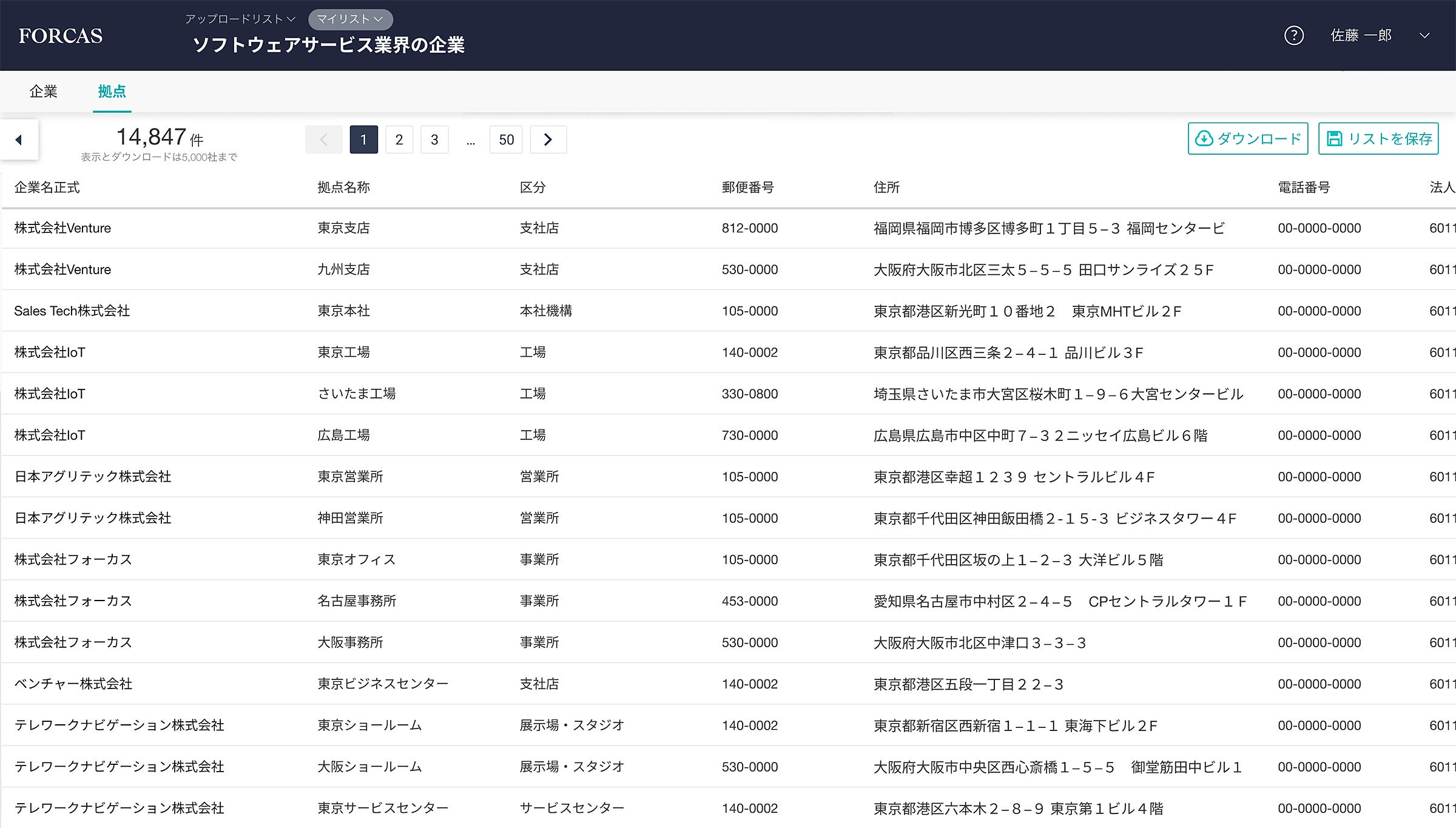Go to page 2
Viewport: 1456px width, 828px height.
point(399,140)
